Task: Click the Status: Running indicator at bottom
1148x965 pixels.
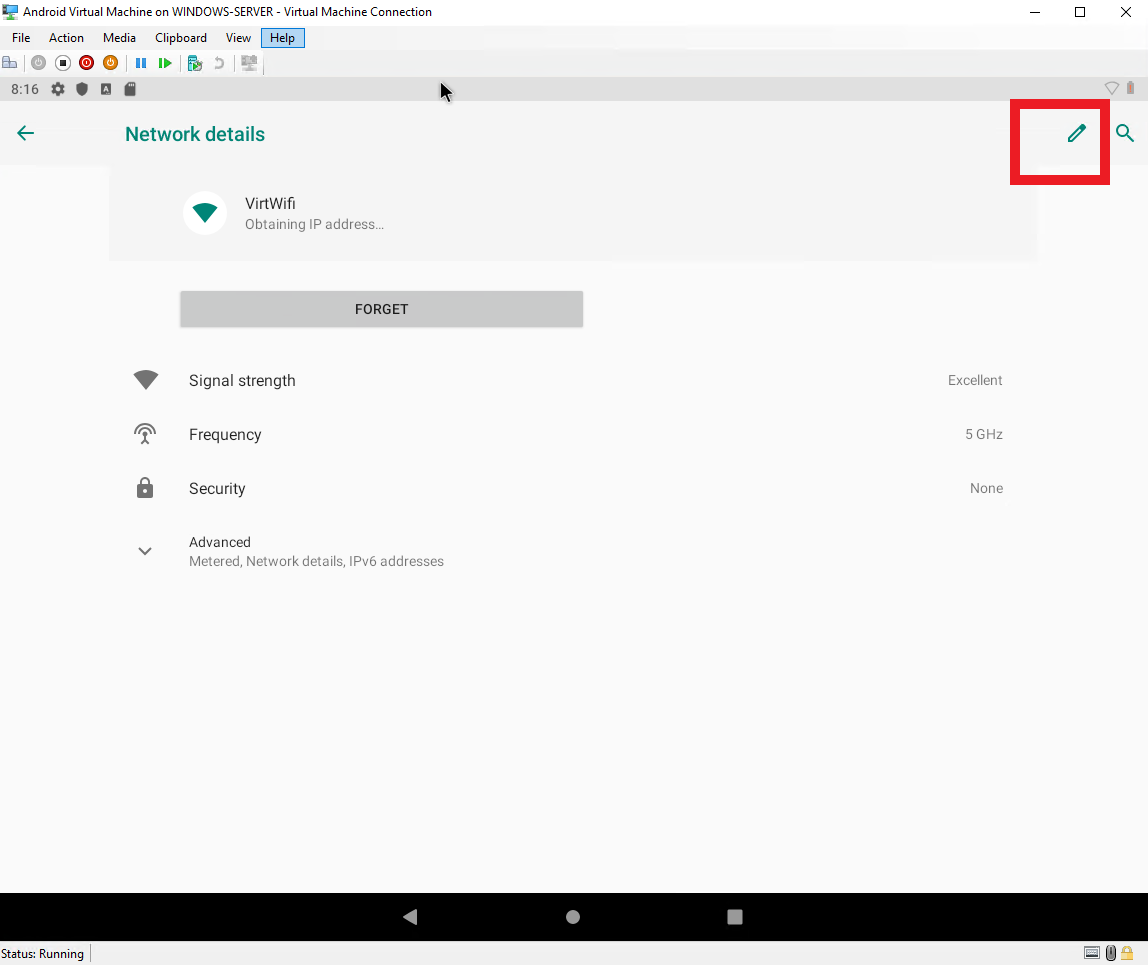Action: pos(42,953)
